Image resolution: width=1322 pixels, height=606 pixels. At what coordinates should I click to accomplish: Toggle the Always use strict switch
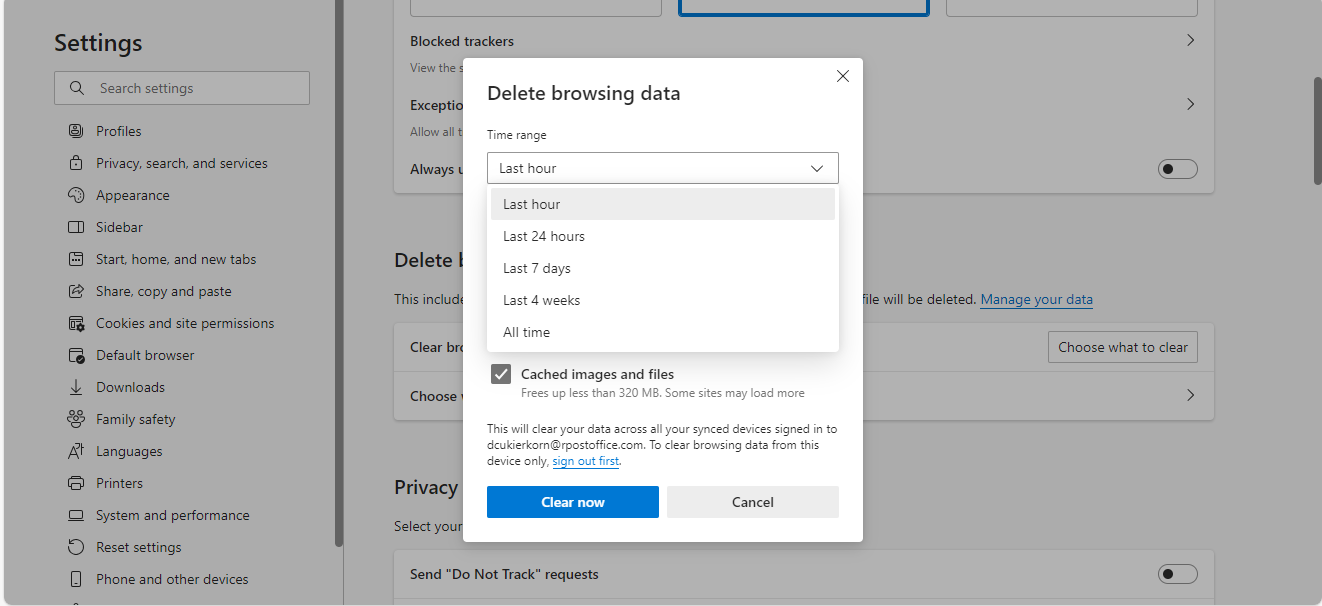click(x=1177, y=169)
